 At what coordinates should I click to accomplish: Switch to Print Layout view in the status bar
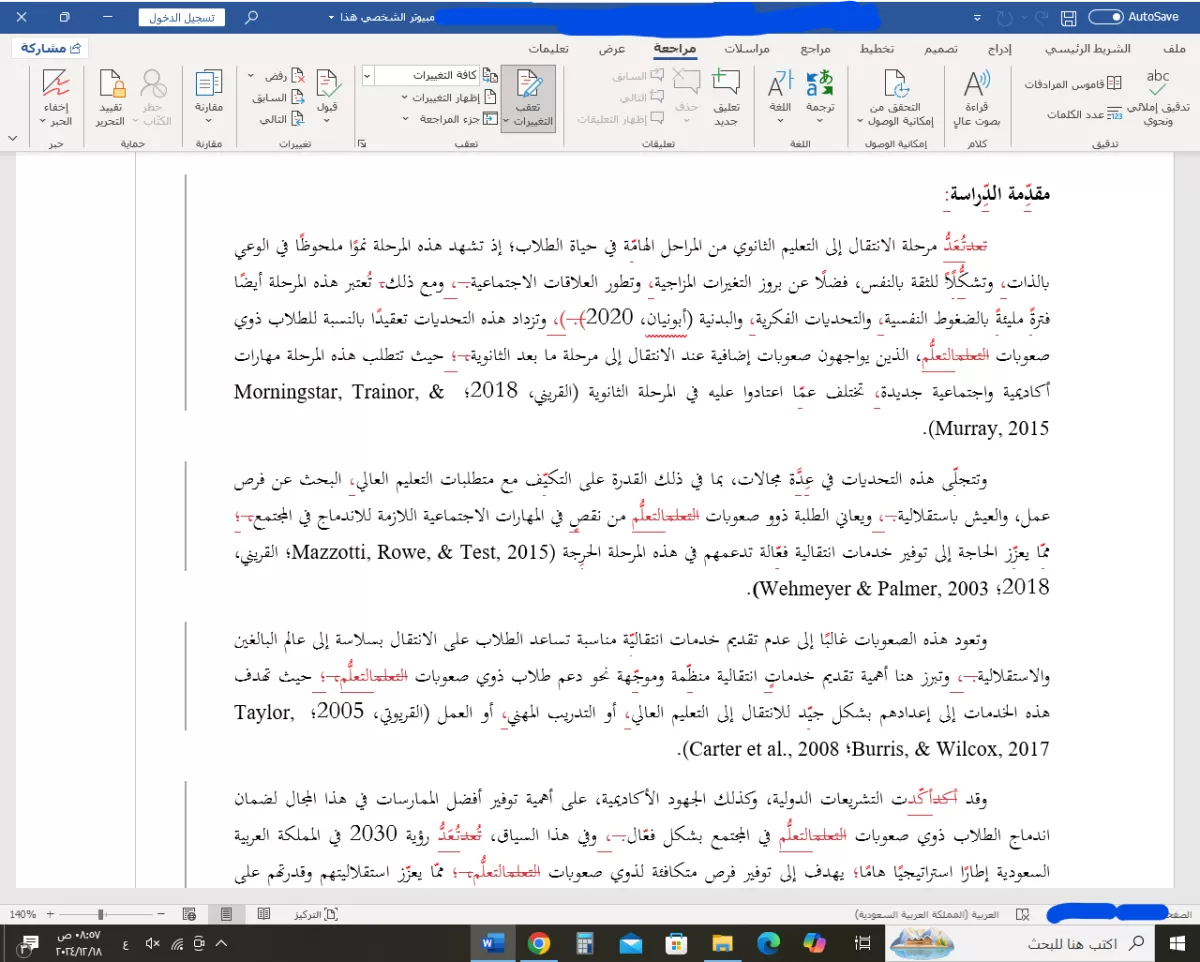[226, 914]
